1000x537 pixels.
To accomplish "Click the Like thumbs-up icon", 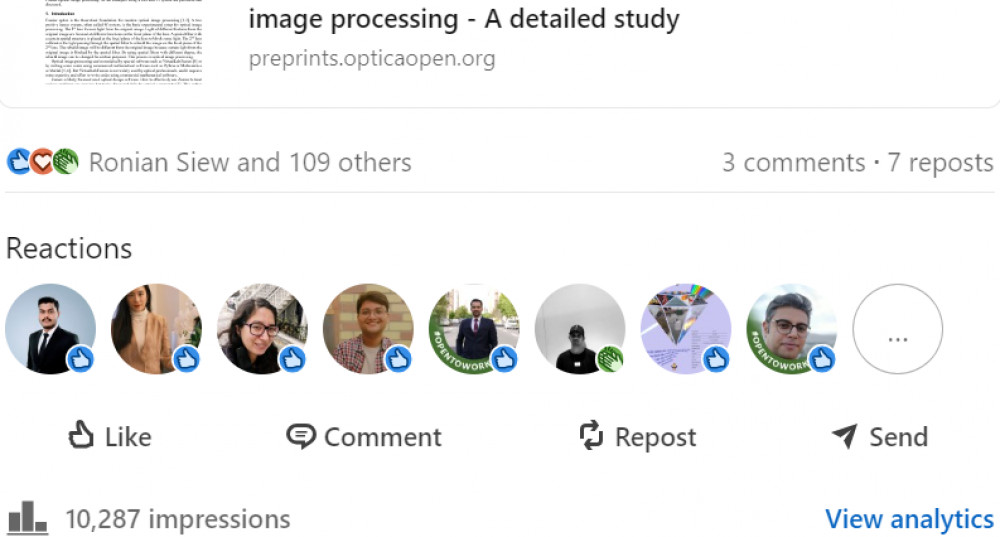I will (81, 435).
